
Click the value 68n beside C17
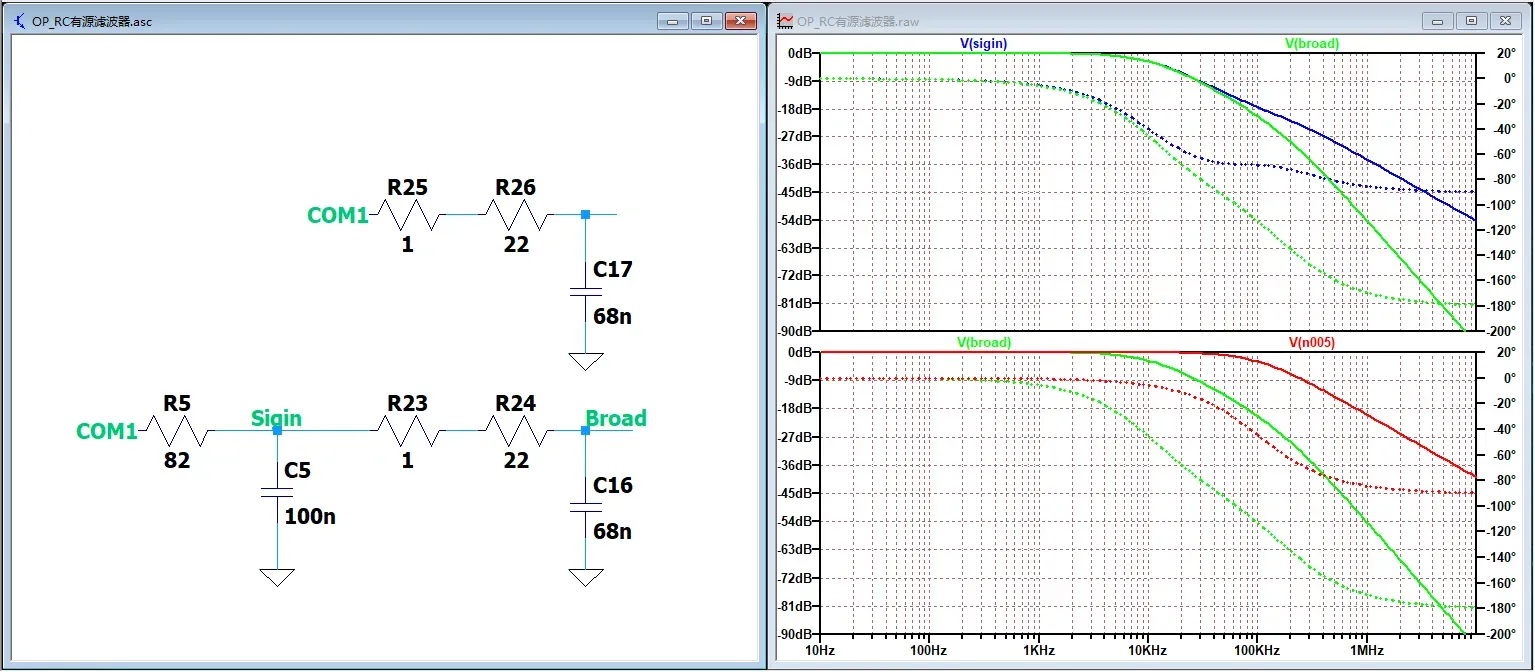pyautogui.click(x=613, y=316)
